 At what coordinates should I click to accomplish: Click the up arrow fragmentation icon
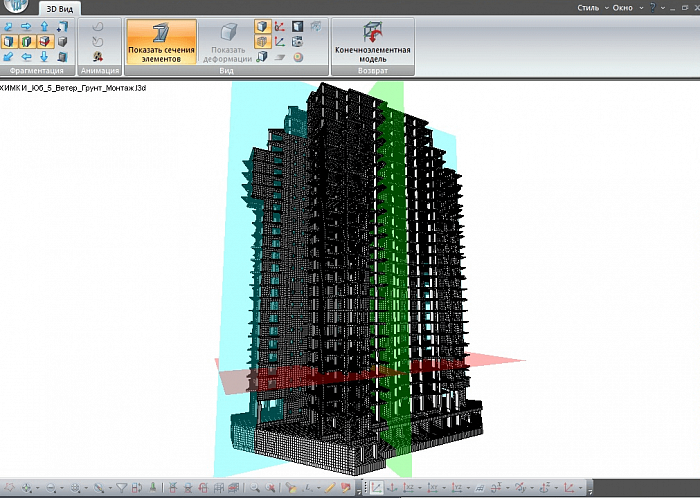tap(45, 26)
